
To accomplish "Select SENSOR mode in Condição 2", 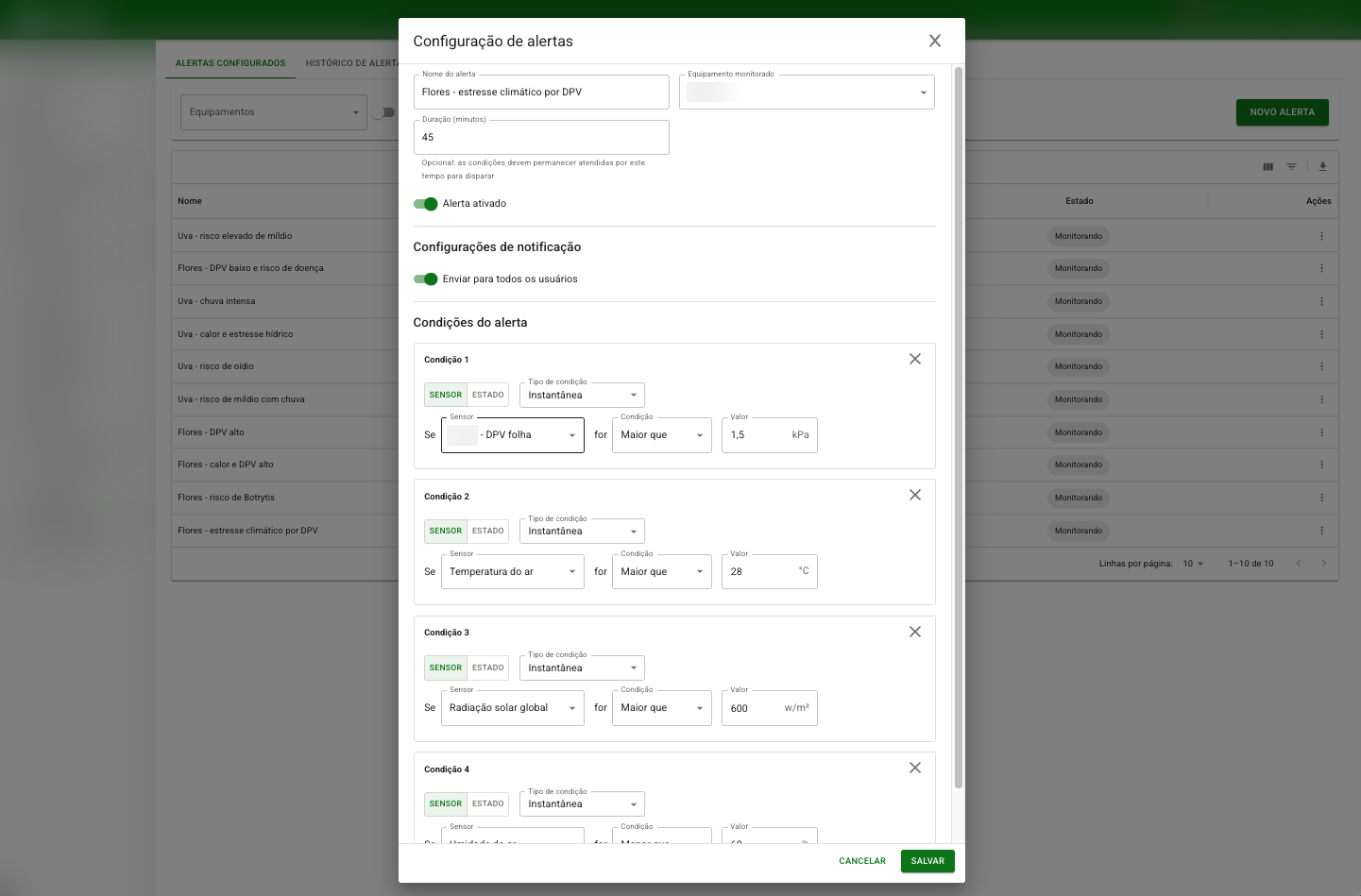I will click(446, 531).
